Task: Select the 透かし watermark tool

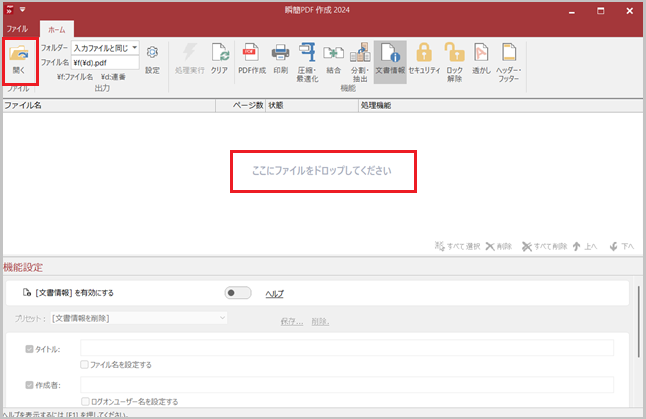Action: click(x=481, y=59)
